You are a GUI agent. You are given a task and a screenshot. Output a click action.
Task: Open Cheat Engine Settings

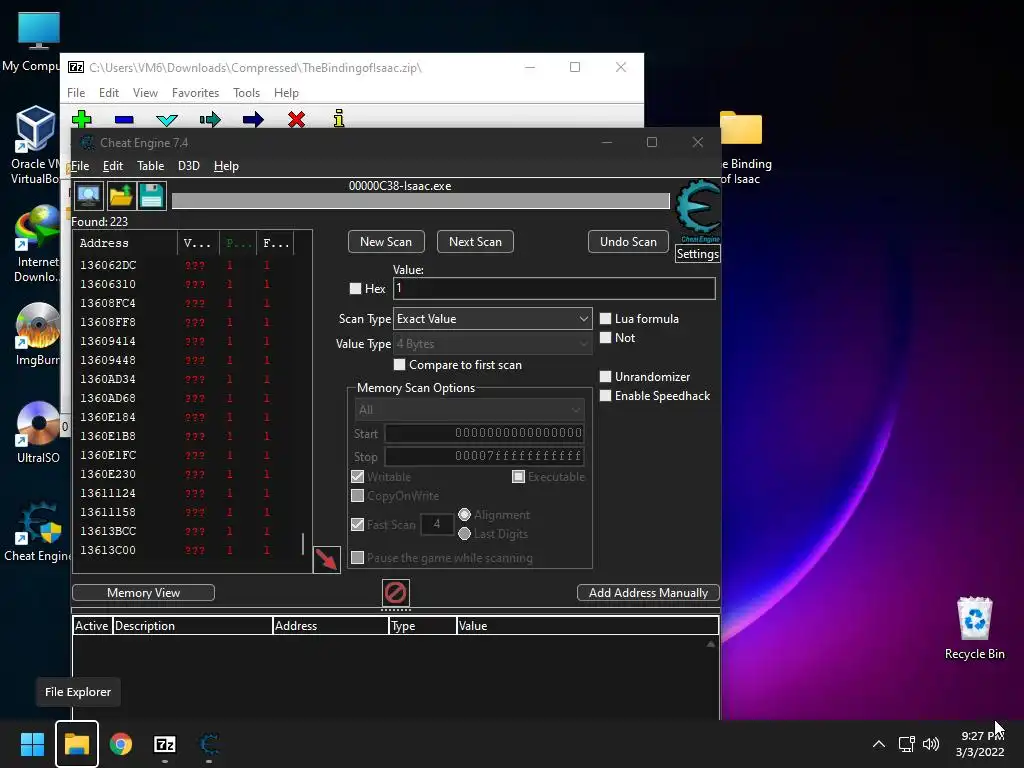pos(697,253)
